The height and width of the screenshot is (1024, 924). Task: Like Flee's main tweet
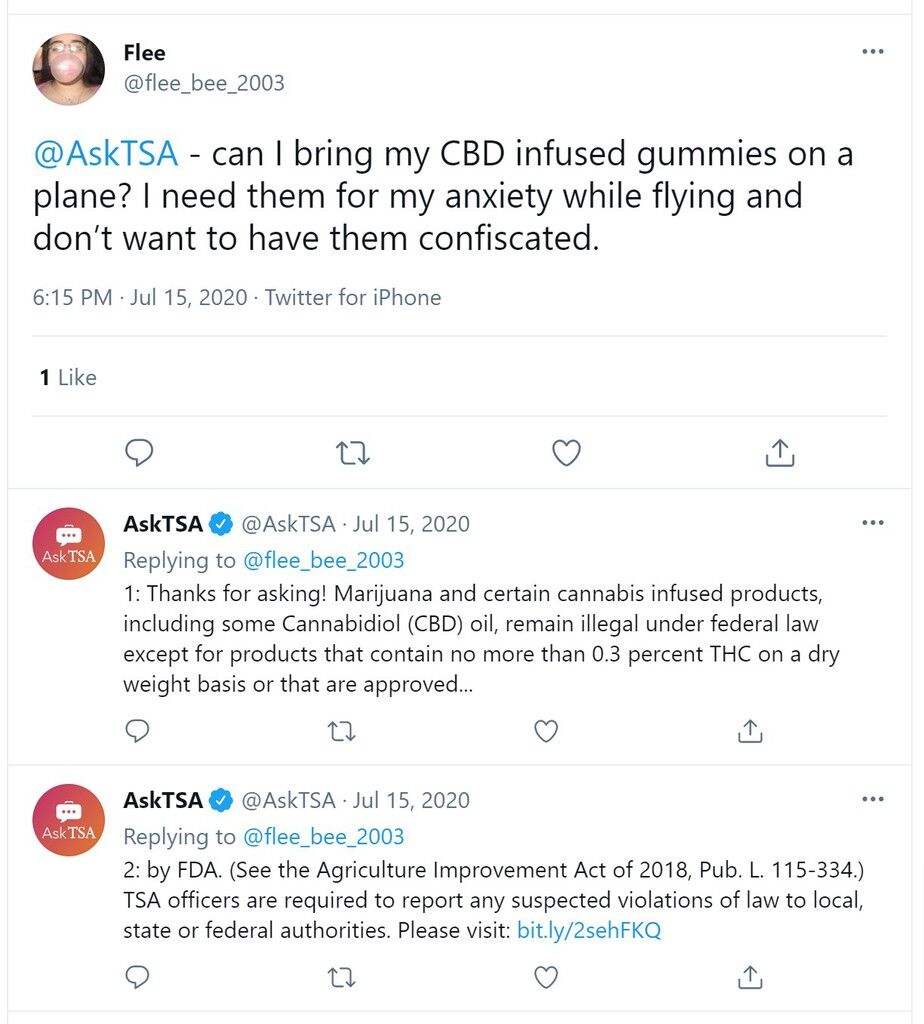(566, 453)
